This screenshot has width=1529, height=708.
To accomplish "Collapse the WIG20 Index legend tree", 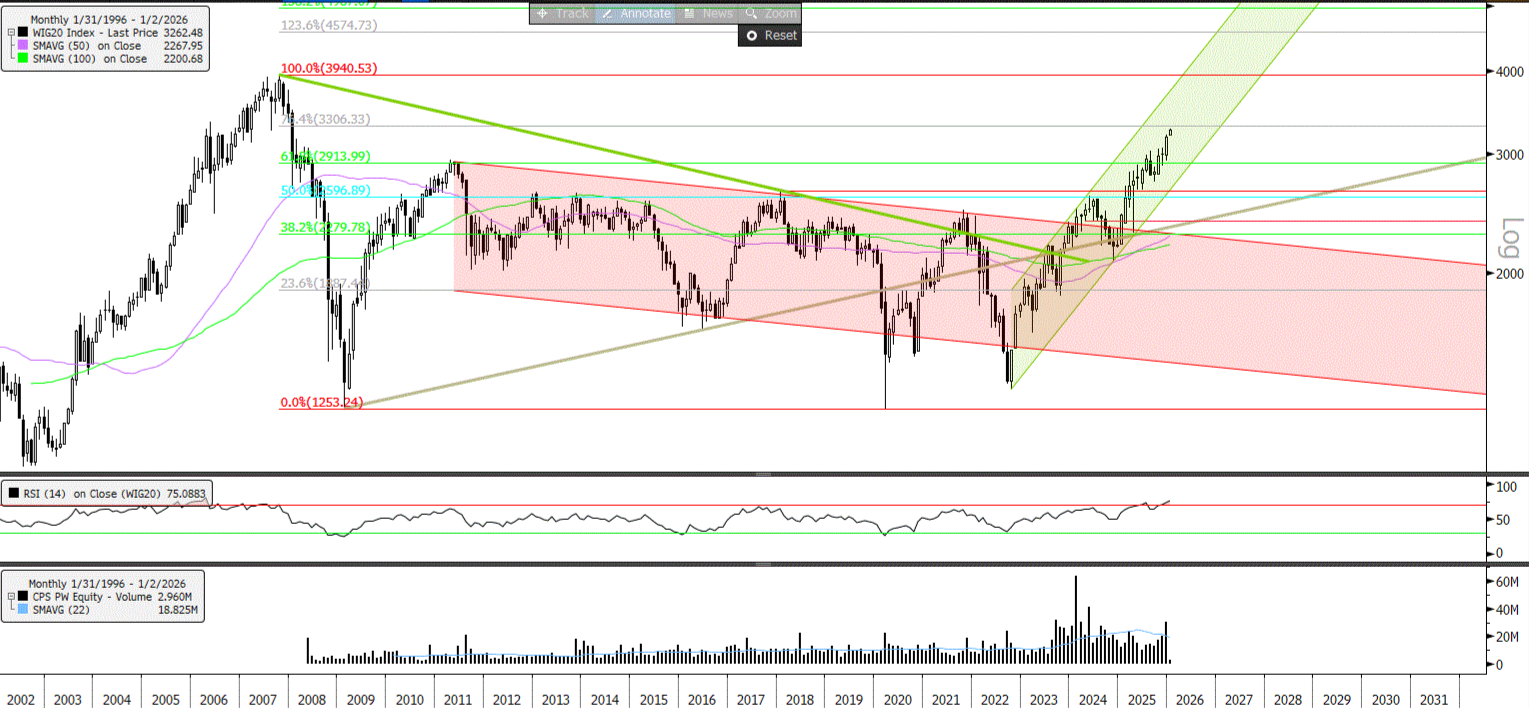I will (10, 32).
